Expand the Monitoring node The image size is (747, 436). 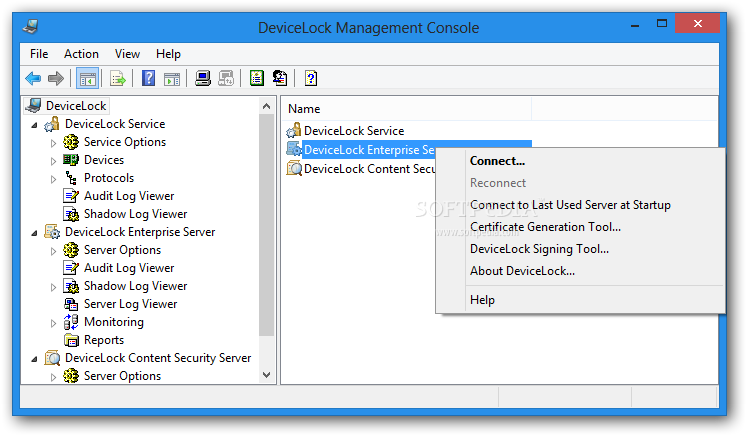point(53,324)
